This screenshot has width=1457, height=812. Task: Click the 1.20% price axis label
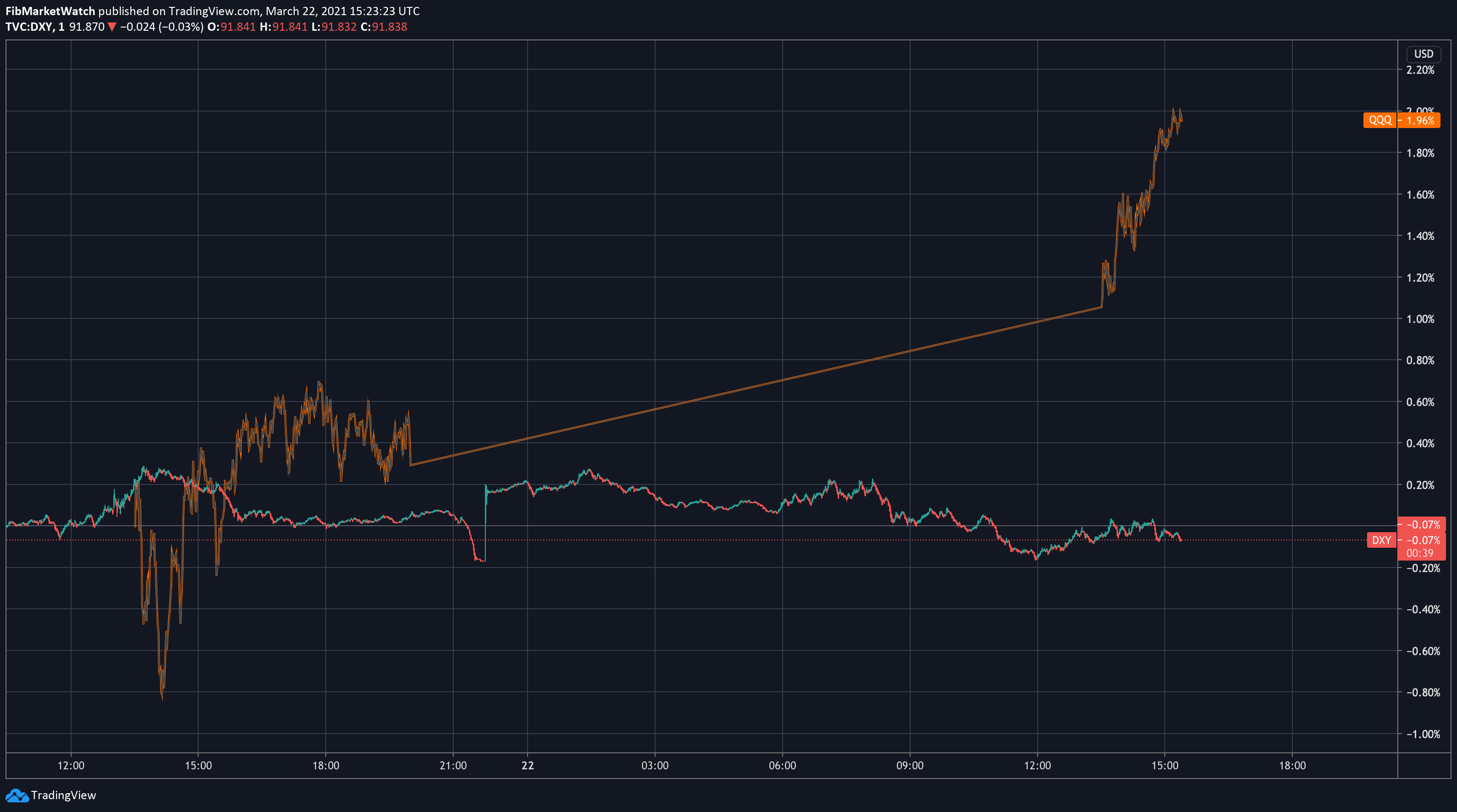pyautogui.click(x=1420, y=278)
